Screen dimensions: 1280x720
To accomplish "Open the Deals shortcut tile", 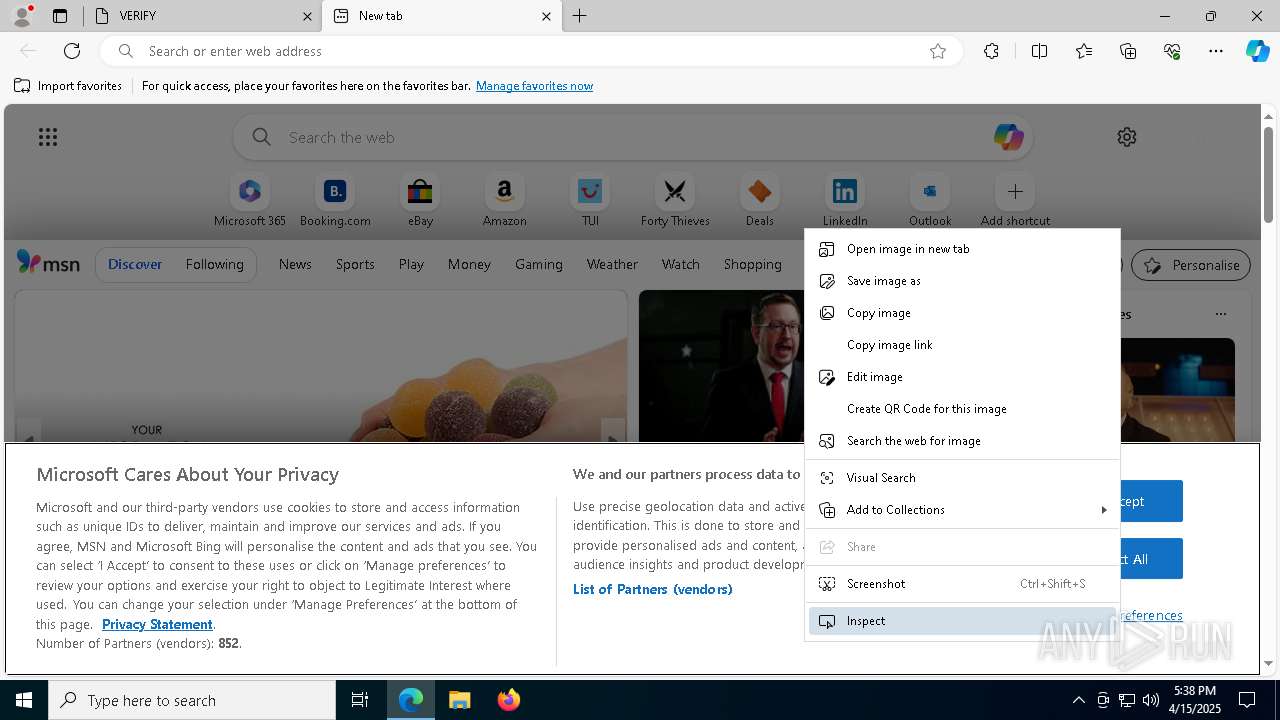I will click(760, 201).
